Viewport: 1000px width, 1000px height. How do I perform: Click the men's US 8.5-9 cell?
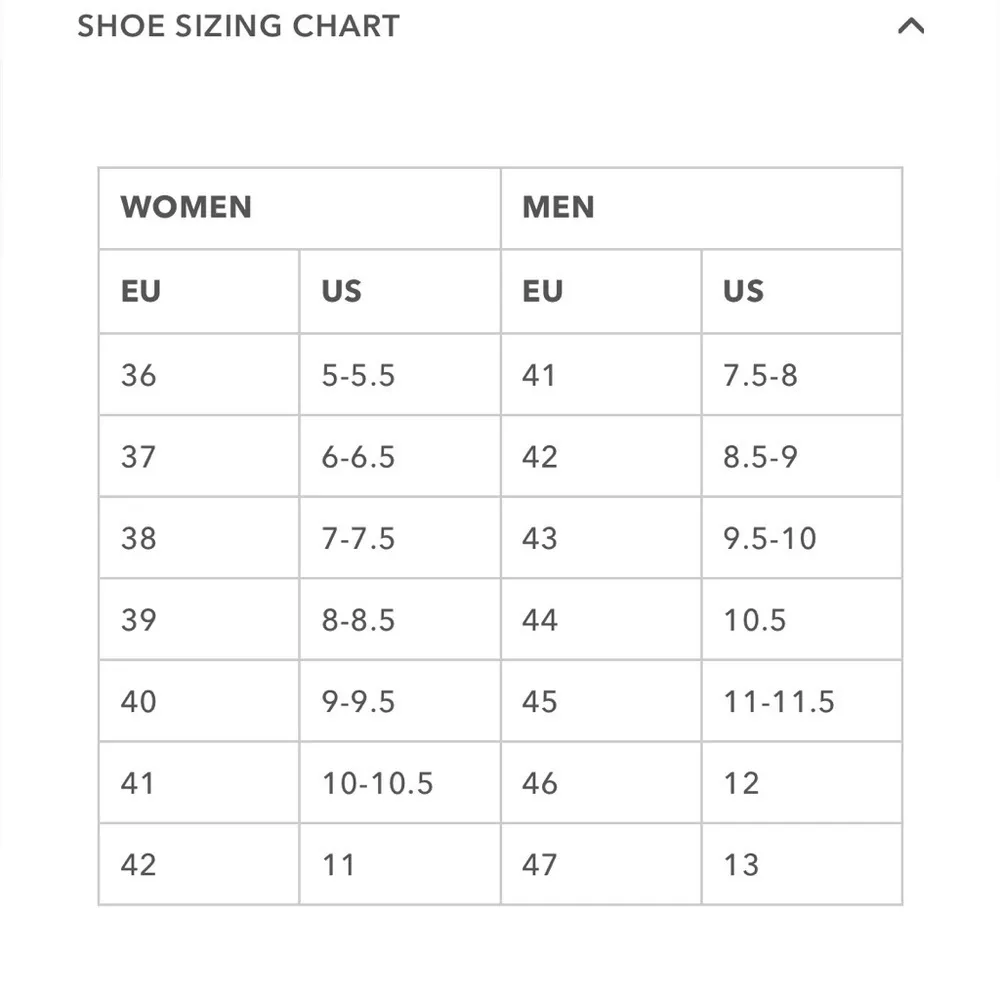tap(760, 457)
